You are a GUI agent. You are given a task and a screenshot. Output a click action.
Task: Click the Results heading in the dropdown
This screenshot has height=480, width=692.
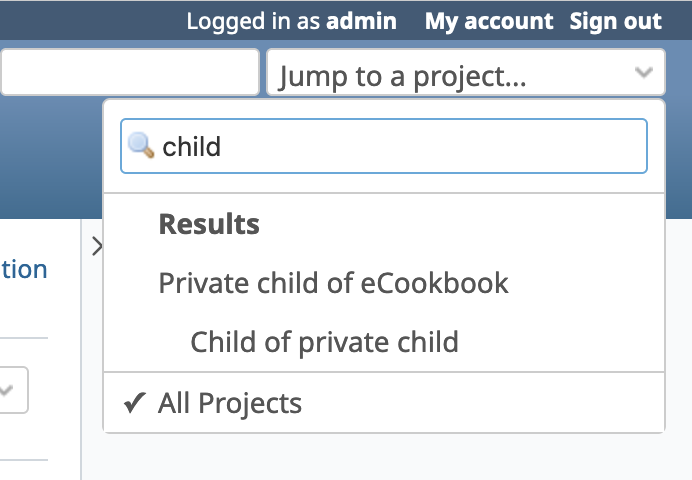tap(209, 224)
